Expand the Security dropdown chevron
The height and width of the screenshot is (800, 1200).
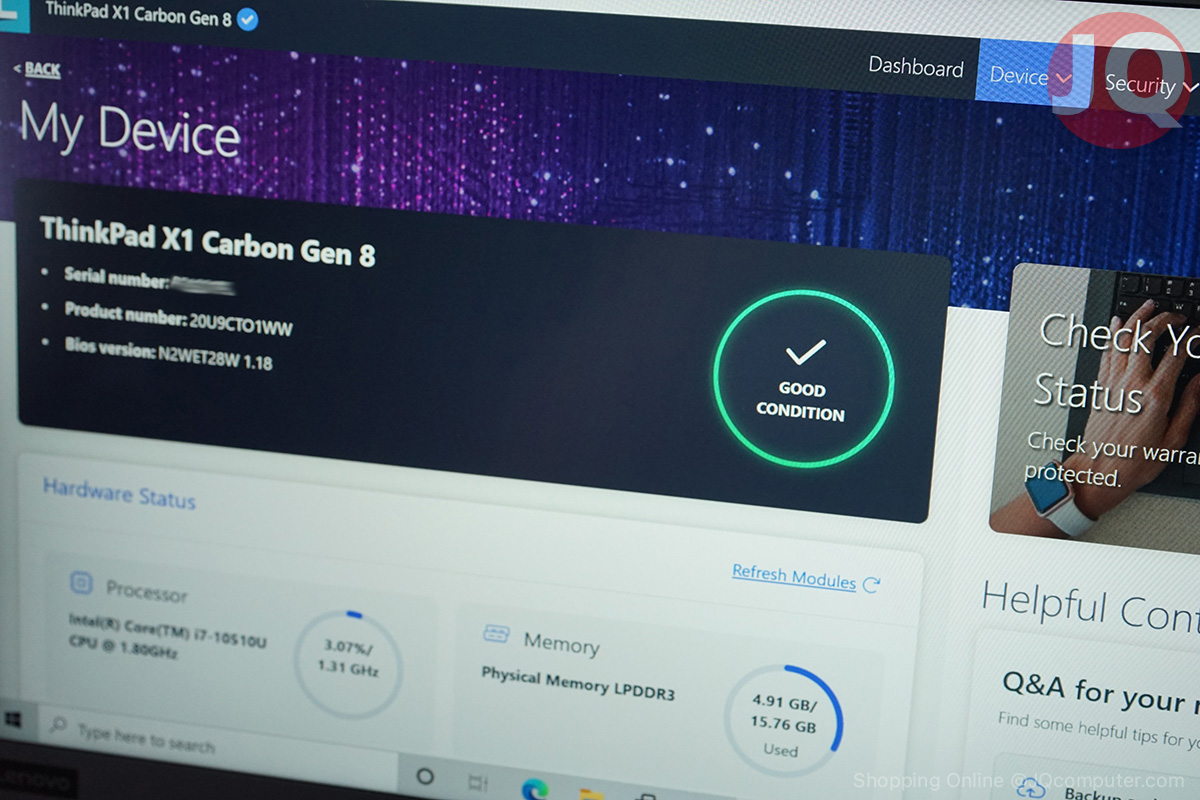point(1189,87)
